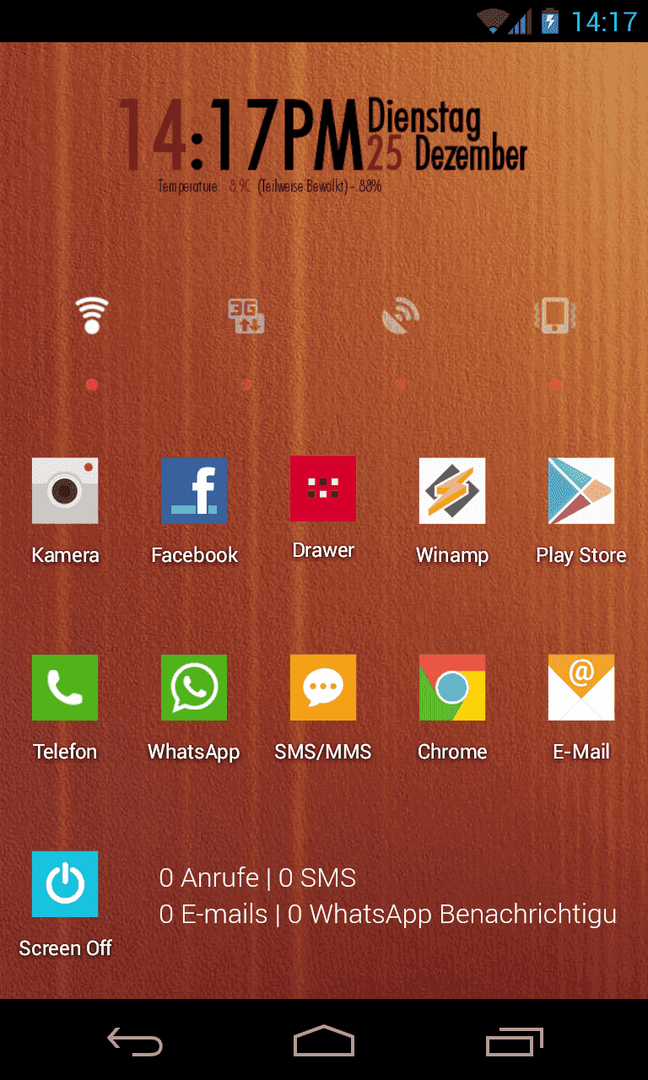The height and width of the screenshot is (1080, 648).
Task: Tap the '0 Anrufe | 0 SMS' text
Action: point(258,878)
